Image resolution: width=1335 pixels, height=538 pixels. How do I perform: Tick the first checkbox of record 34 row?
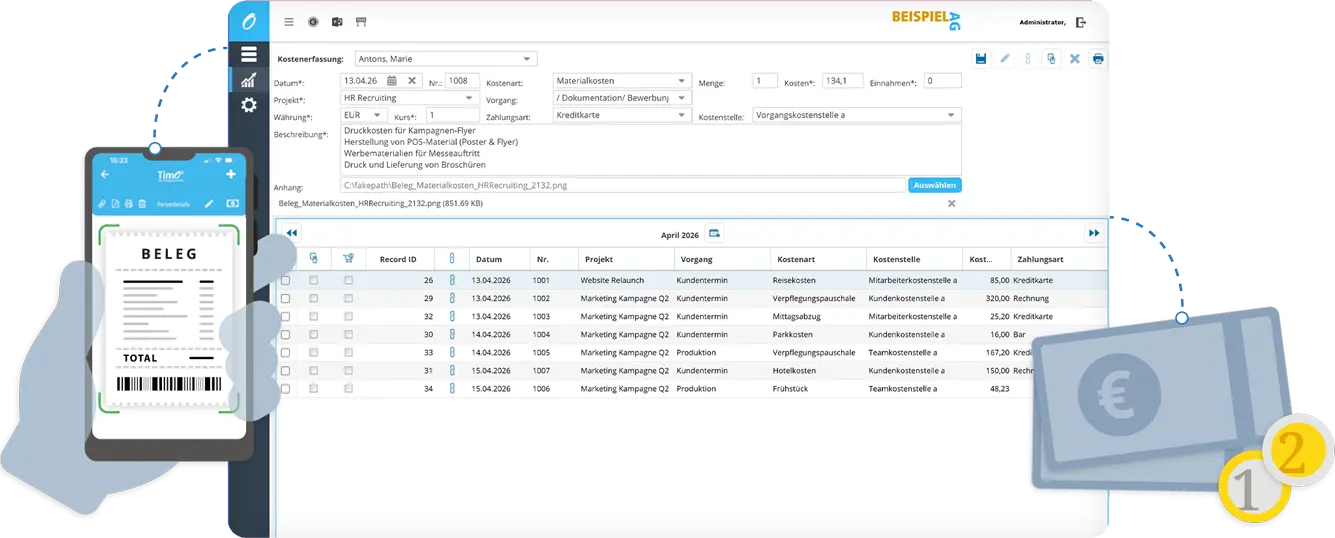tap(285, 388)
